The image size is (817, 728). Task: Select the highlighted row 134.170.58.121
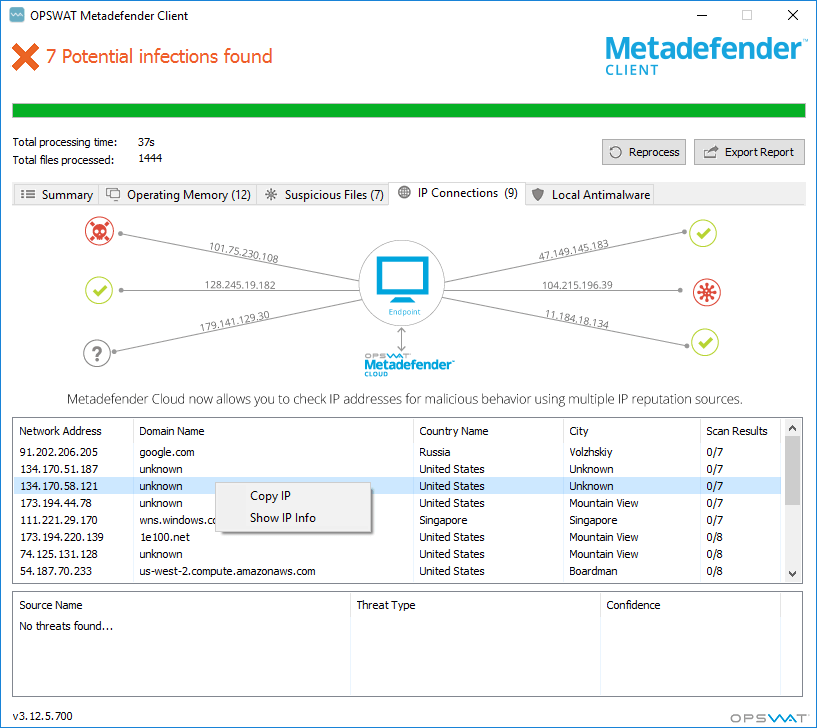click(397, 486)
